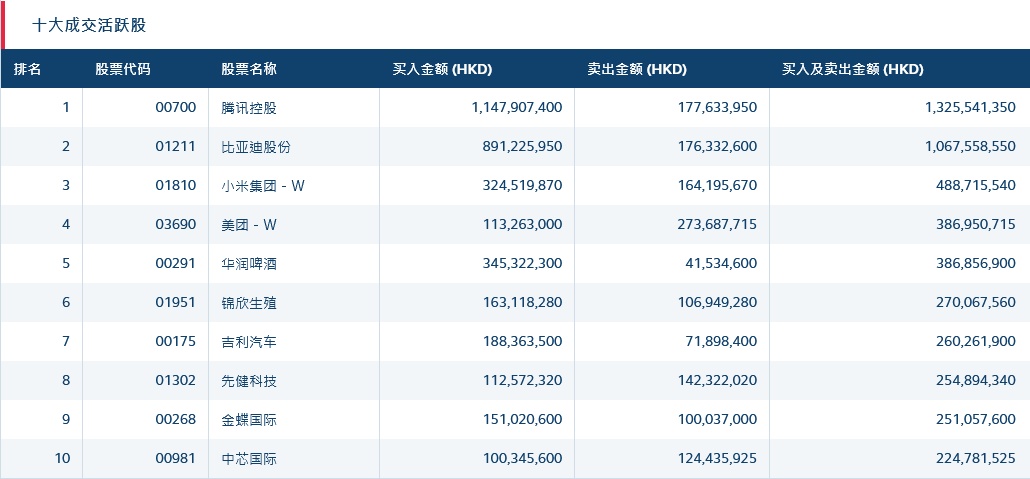The width and height of the screenshot is (1030, 479).
Task: Click stock name 华润啤酒
Action: [249, 264]
